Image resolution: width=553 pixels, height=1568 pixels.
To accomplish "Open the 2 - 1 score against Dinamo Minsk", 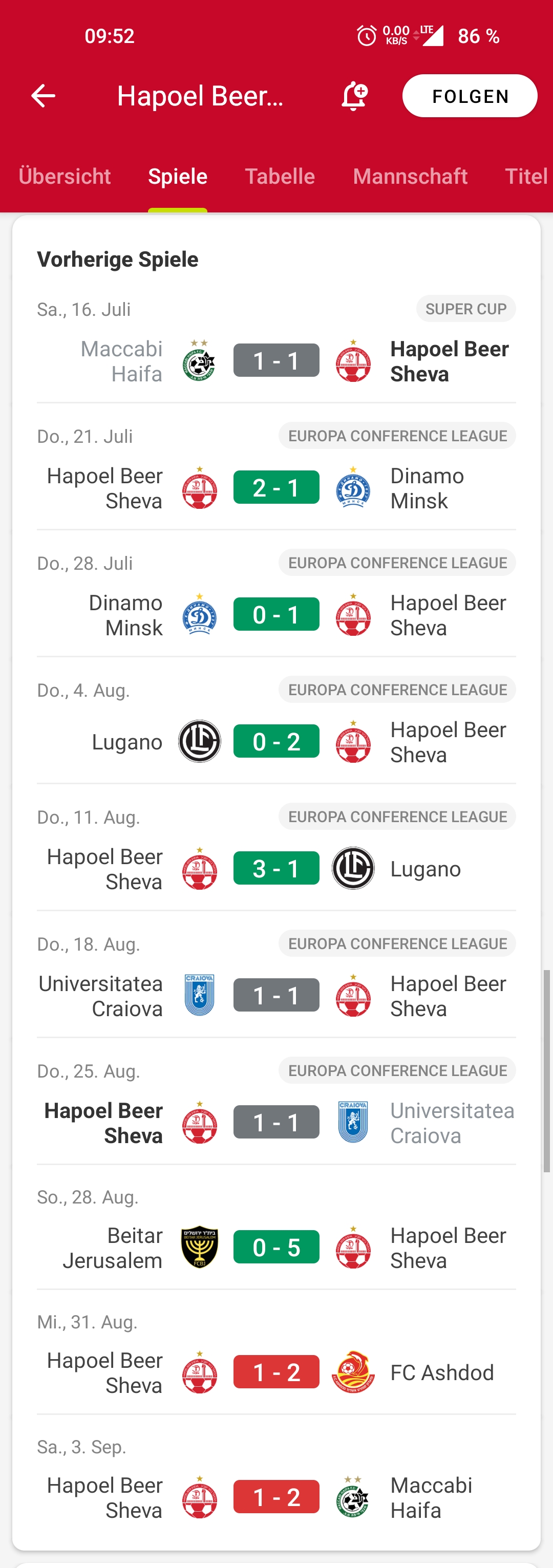I will pyautogui.click(x=276, y=487).
